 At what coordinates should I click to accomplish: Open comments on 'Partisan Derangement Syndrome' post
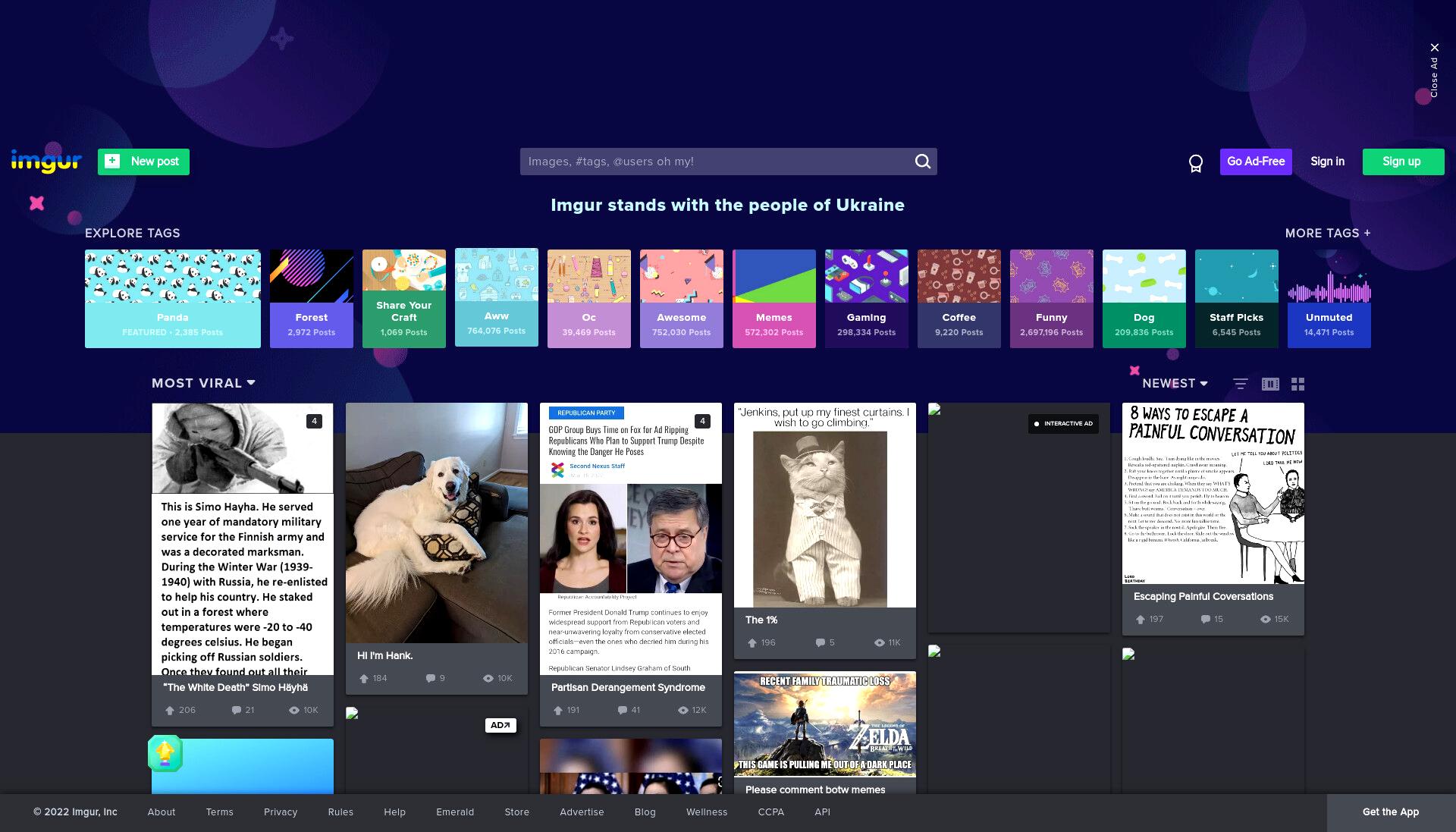click(x=622, y=710)
